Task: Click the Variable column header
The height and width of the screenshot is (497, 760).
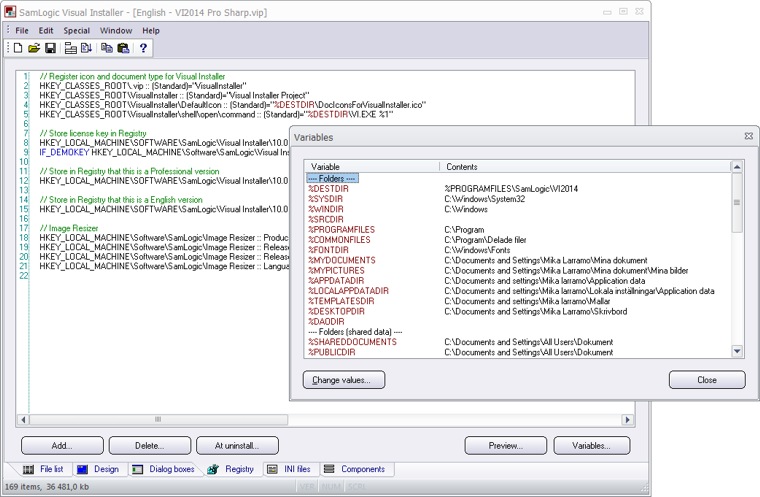Action: pyautogui.click(x=373, y=167)
